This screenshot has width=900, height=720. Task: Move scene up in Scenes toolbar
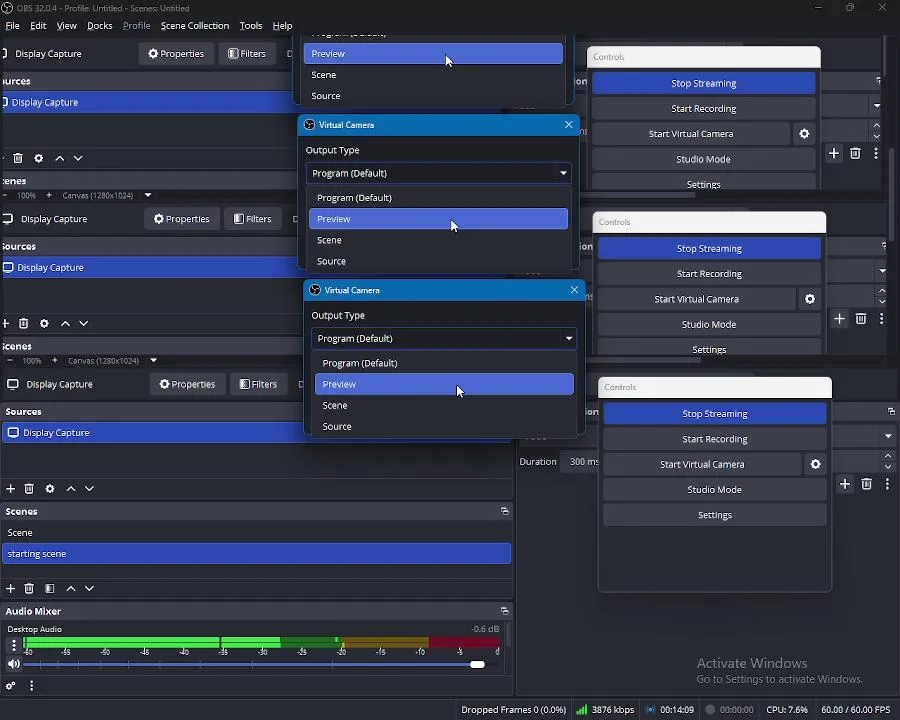tap(71, 589)
